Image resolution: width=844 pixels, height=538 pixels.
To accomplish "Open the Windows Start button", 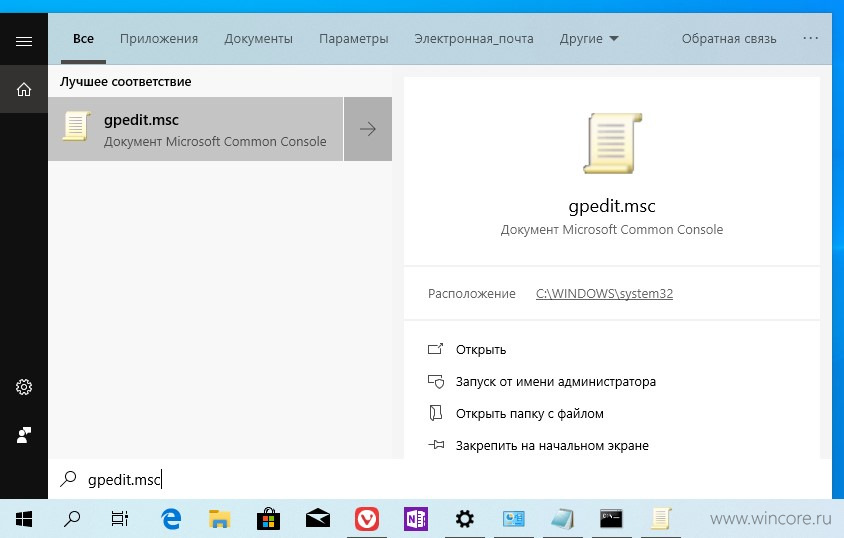I will (x=24, y=519).
